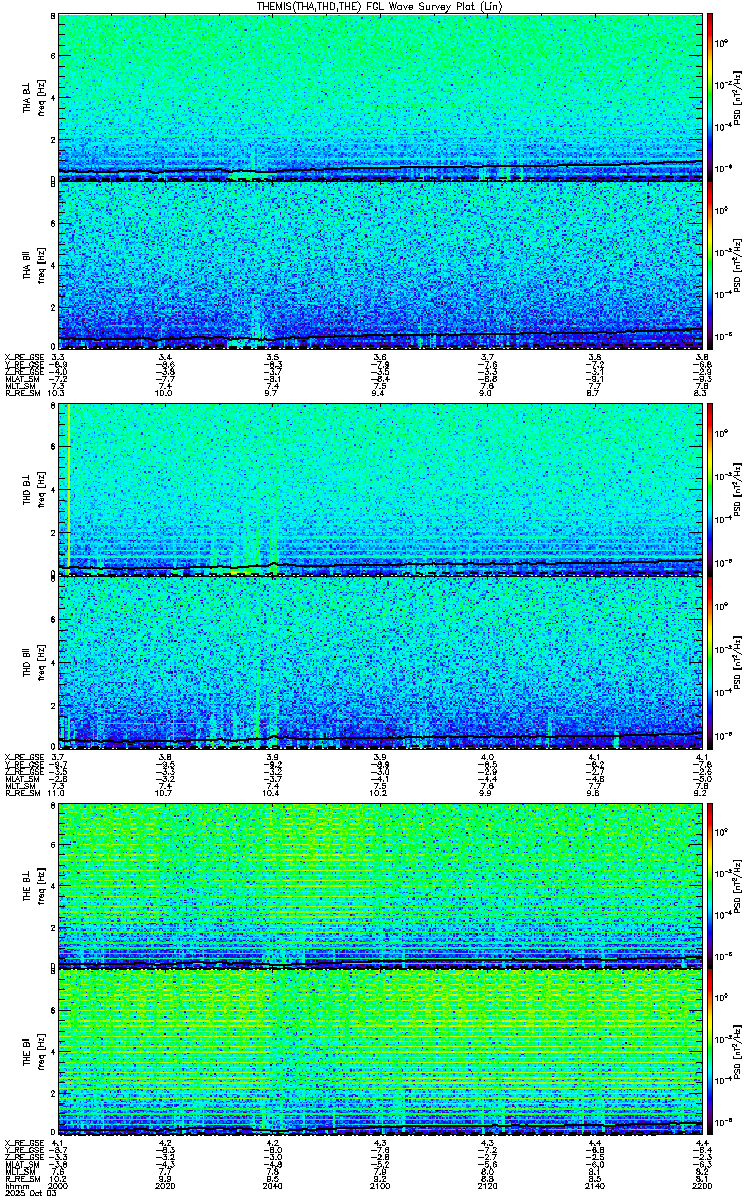750x1200 pixels.
Task: Select the THA B-parallel spectrogram panel
Action: (x=380, y=264)
